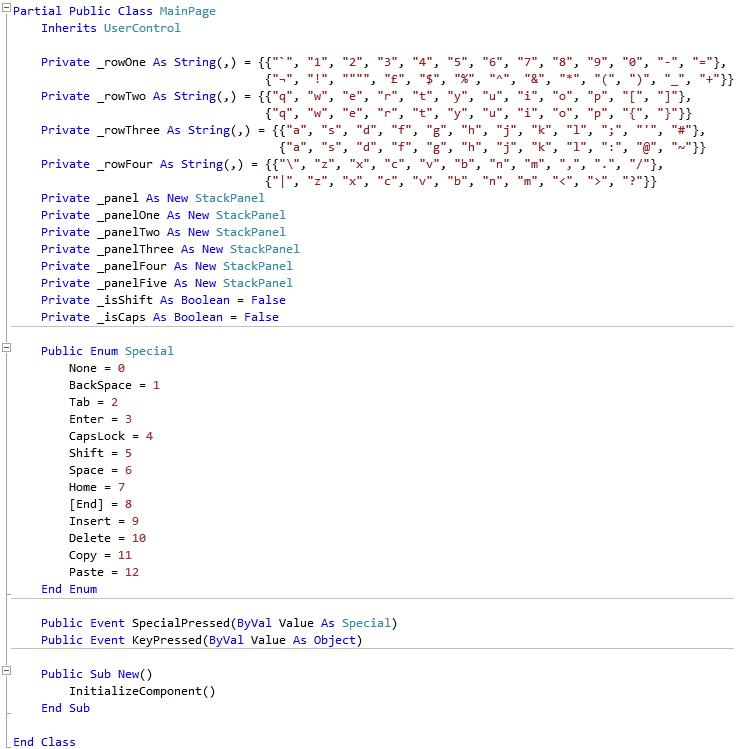Collapse the Sub New constructor block
739x749 pixels.
pos(6,671)
